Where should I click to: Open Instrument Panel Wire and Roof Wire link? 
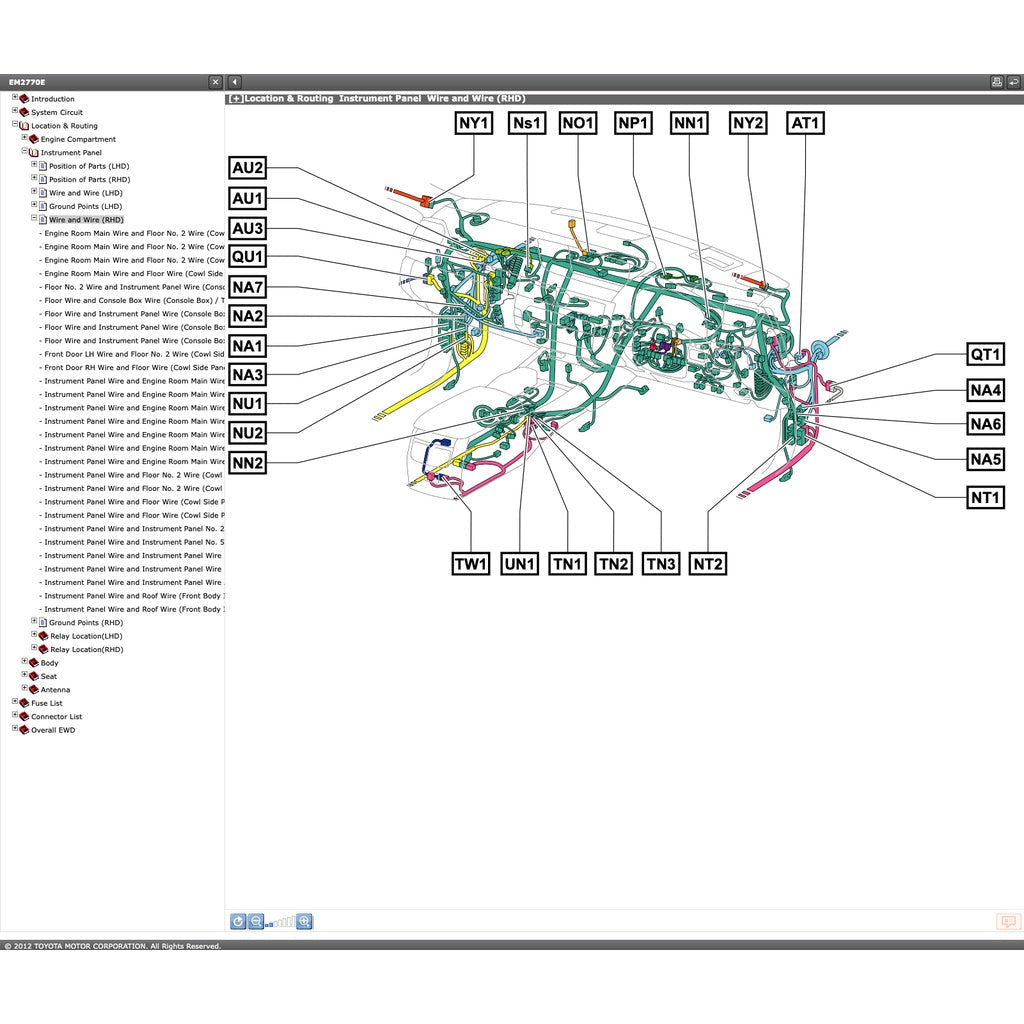133,596
